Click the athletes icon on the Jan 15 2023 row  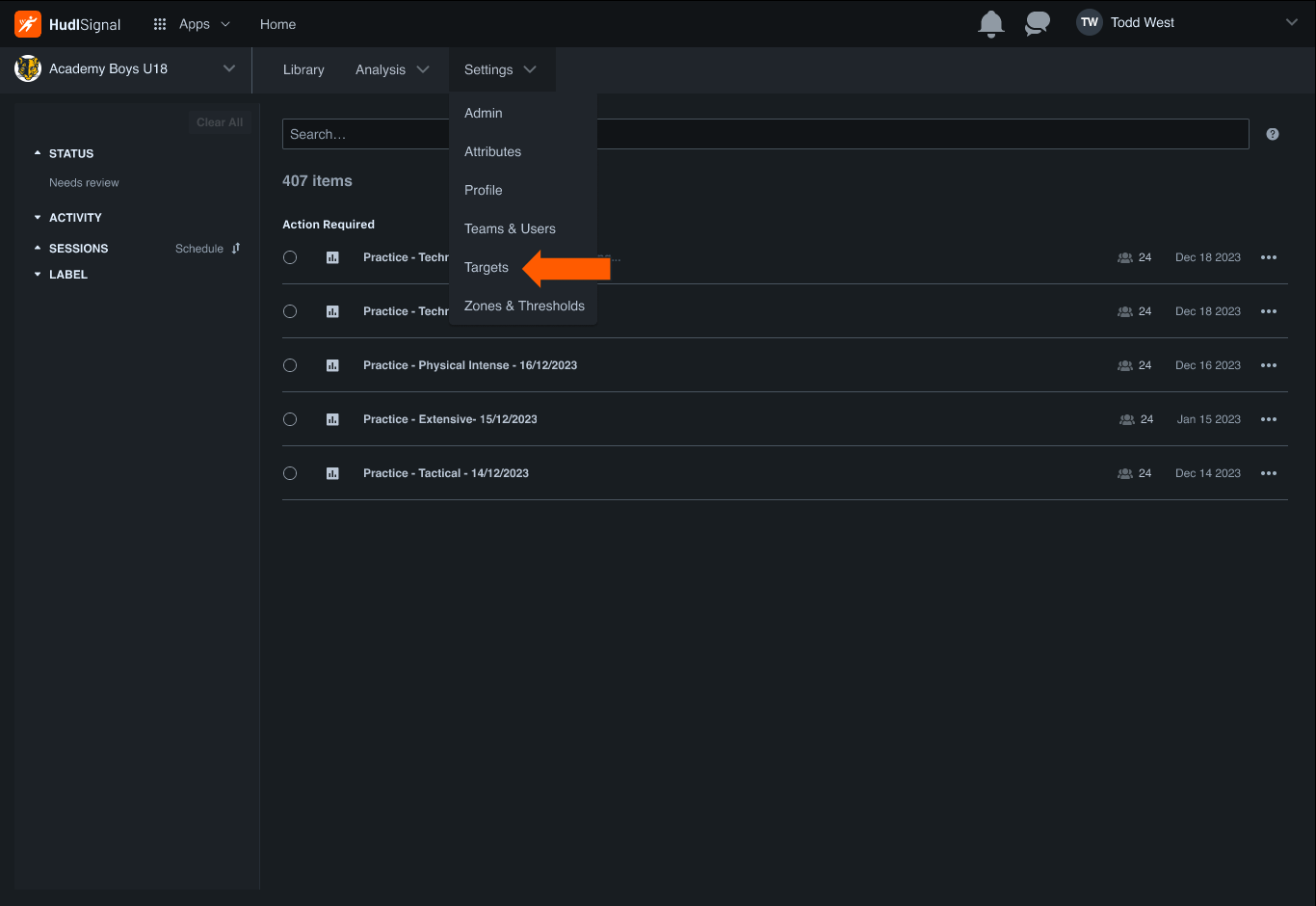(x=1126, y=419)
